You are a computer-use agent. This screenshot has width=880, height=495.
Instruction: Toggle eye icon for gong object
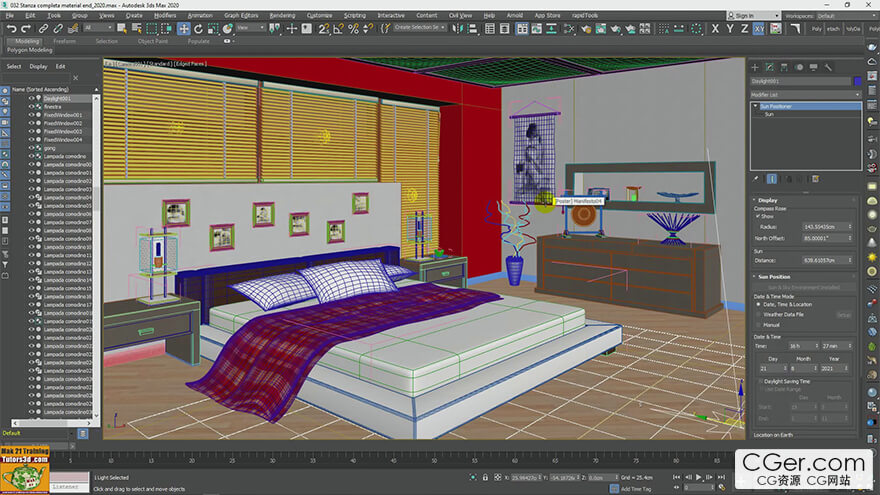pyautogui.click(x=31, y=148)
